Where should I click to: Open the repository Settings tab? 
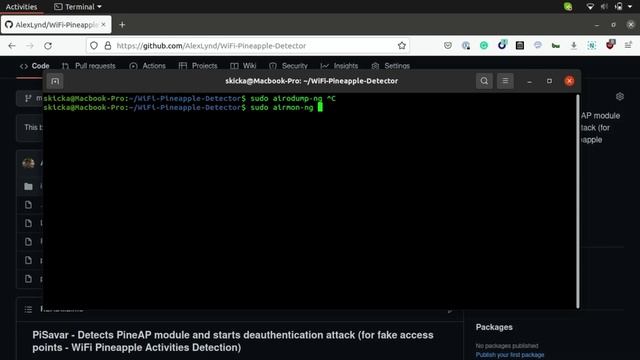(391, 66)
